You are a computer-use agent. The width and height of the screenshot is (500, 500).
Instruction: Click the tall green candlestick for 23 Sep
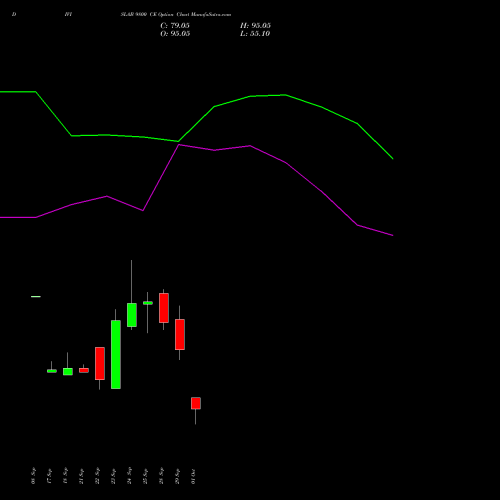click(116, 354)
